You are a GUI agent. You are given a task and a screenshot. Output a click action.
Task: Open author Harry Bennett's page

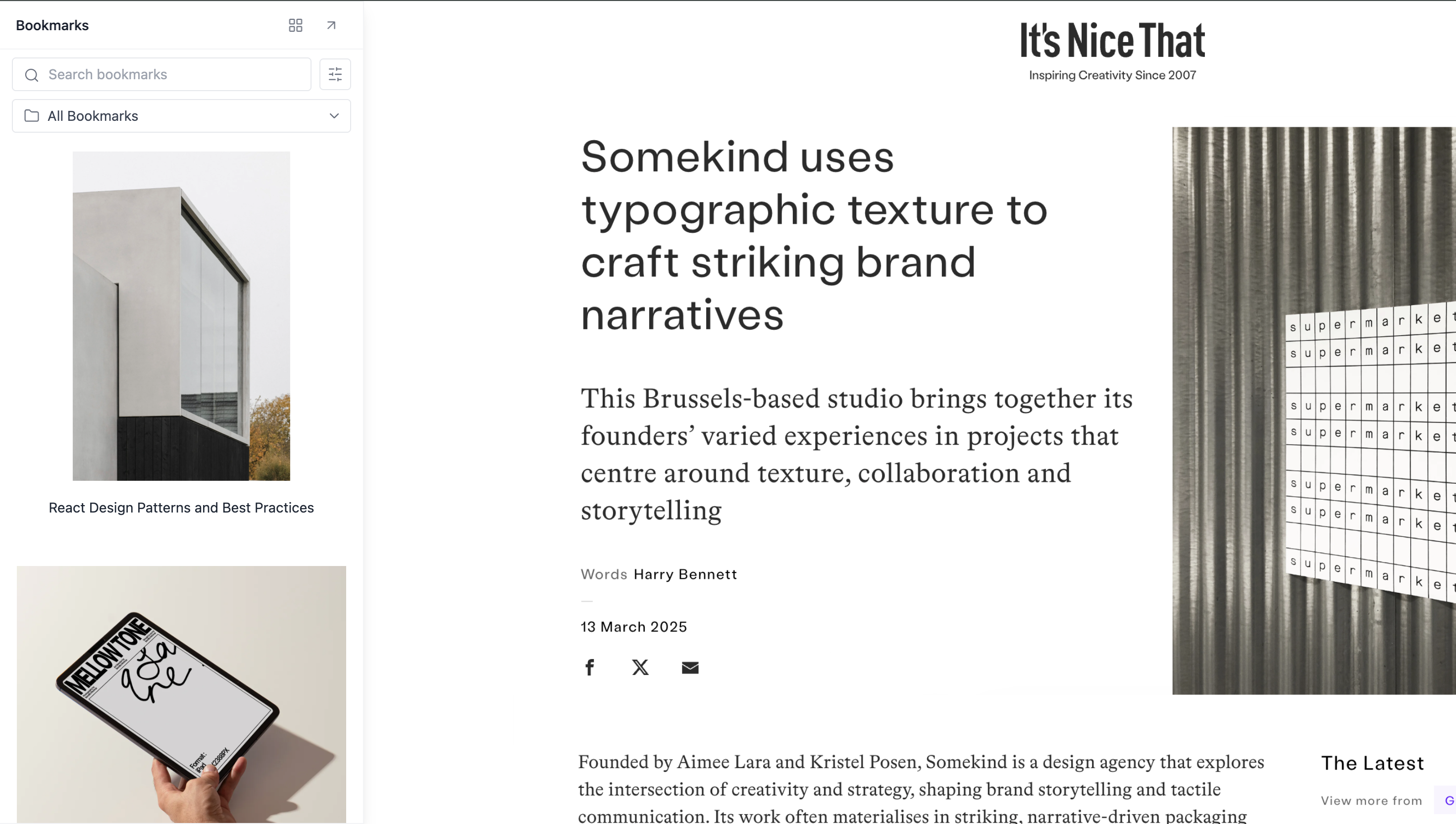pyautogui.click(x=685, y=574)
